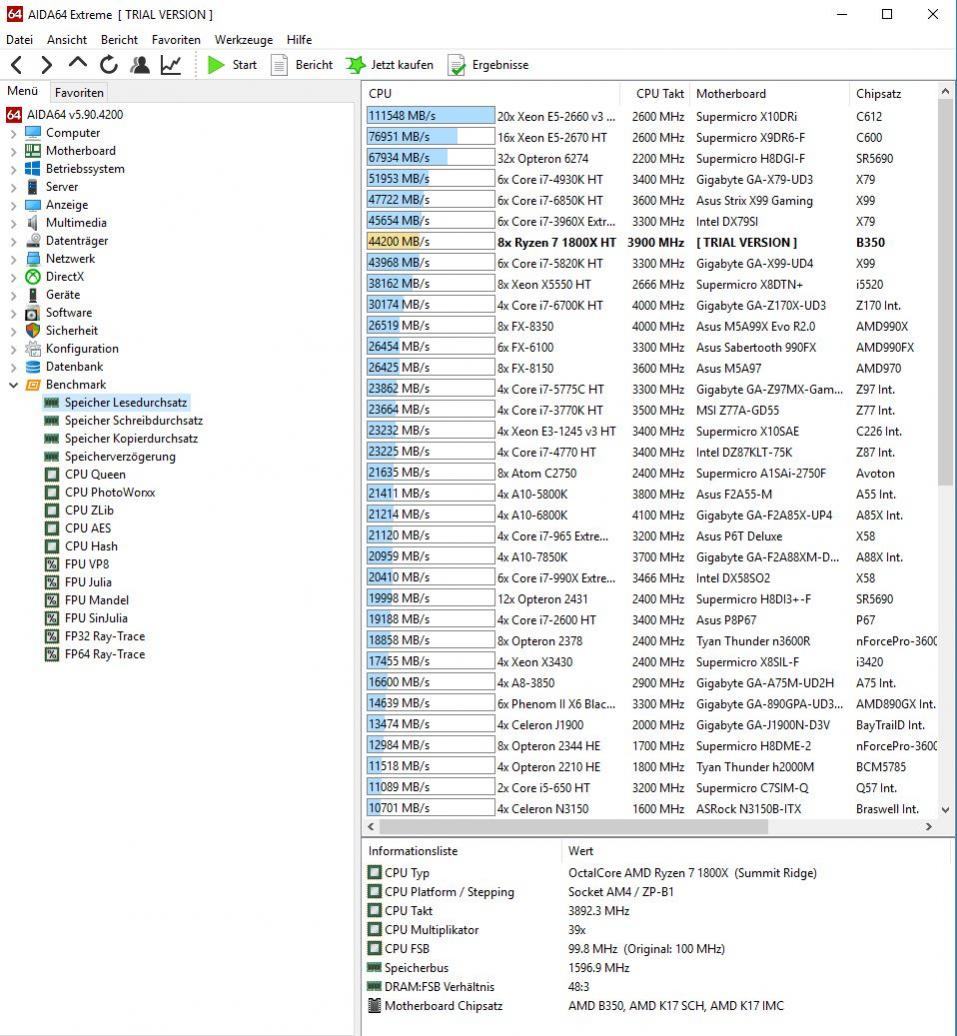Click the 76951 MB/s result bar

click(x=430, y=137)
